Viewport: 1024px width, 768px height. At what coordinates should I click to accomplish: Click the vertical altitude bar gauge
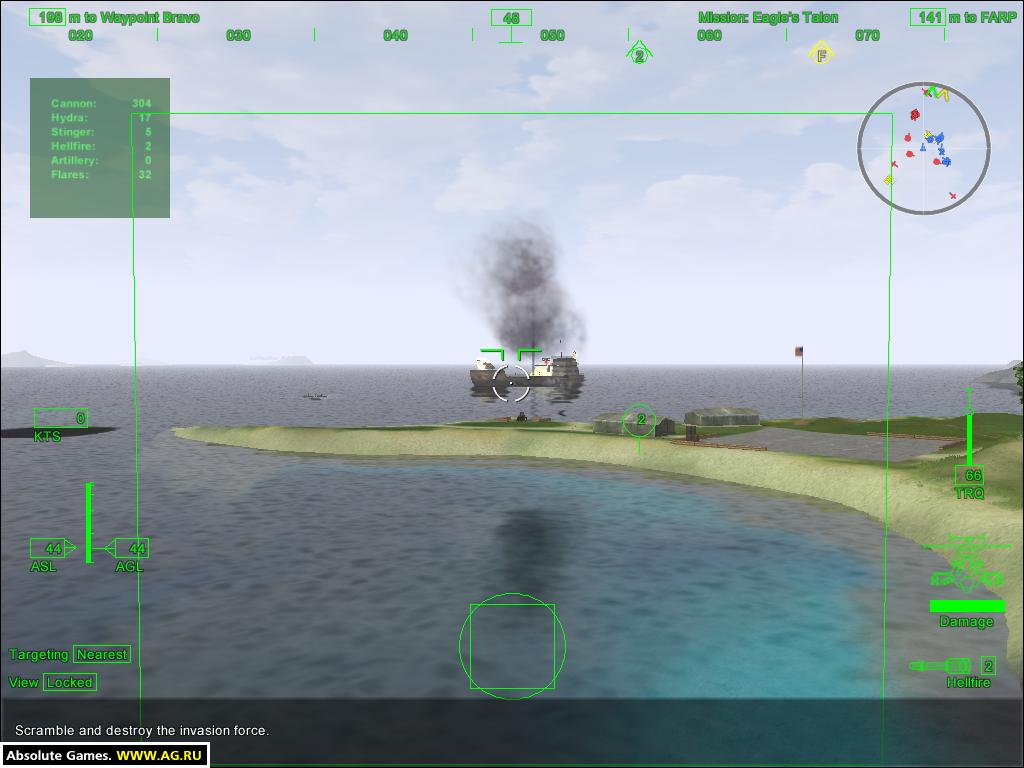point(89,522)
